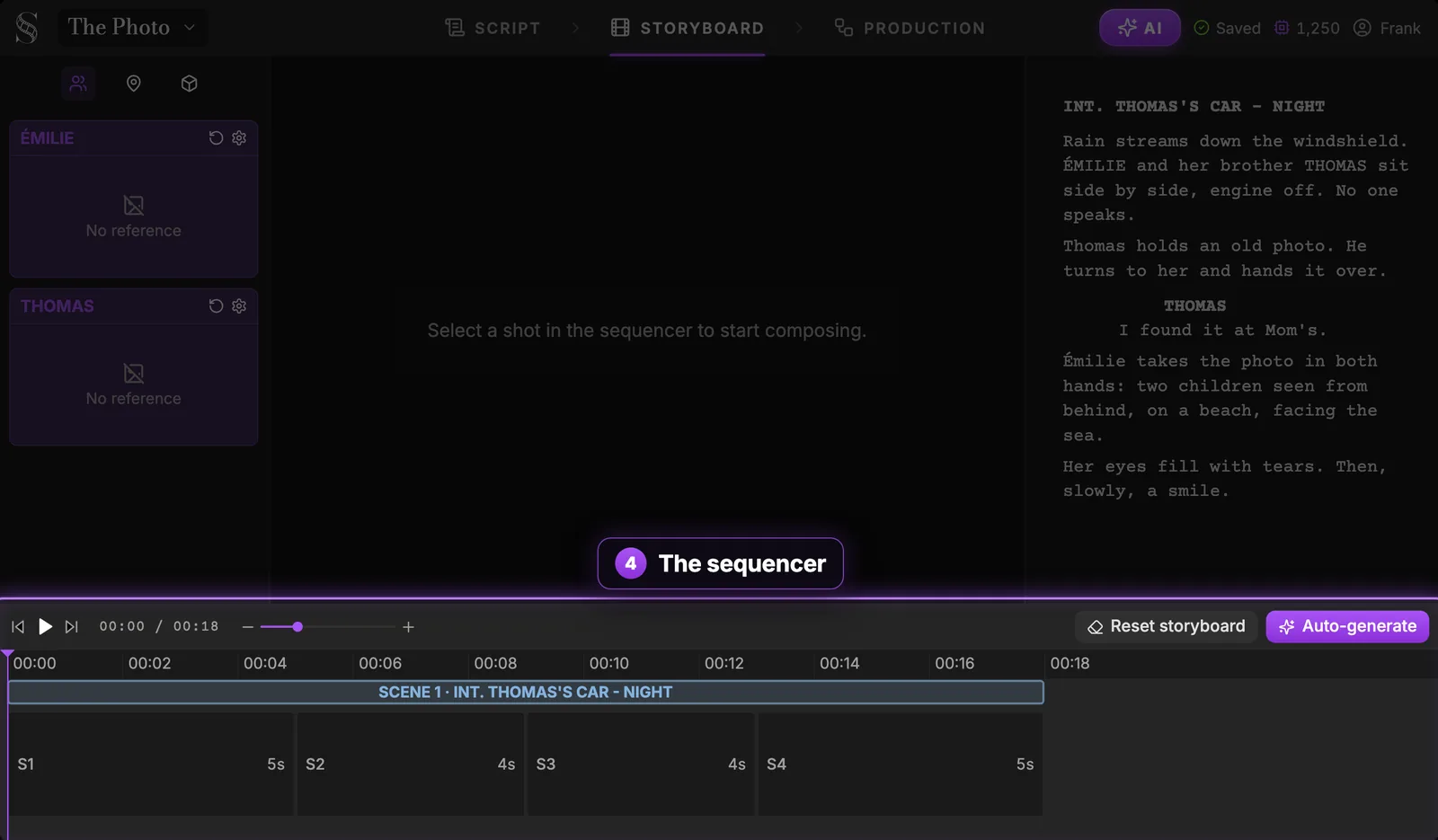Switch to the STORYBOARD tab
This screenshot has width=1438, height=840.
pos(688,28)
